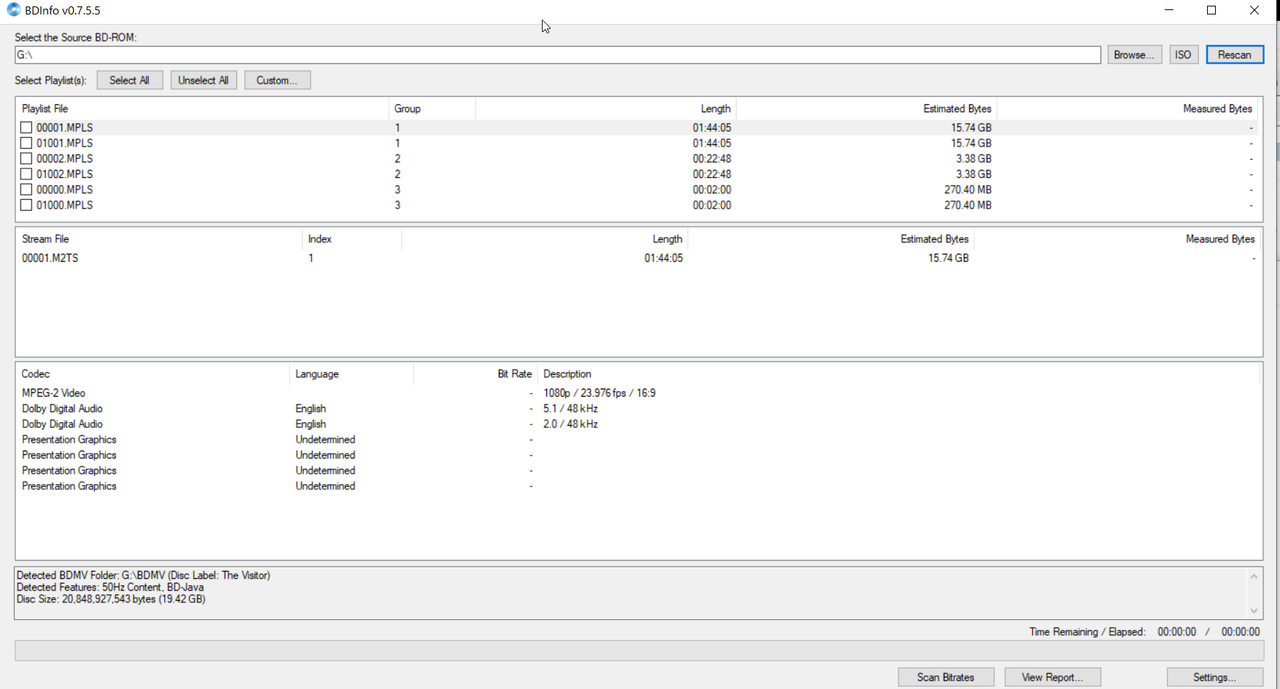The height and width of the screenshot is (689, 1280).
Task: Check the 00001.MPLS playlist checkbox
Action: tap(27, 128)
